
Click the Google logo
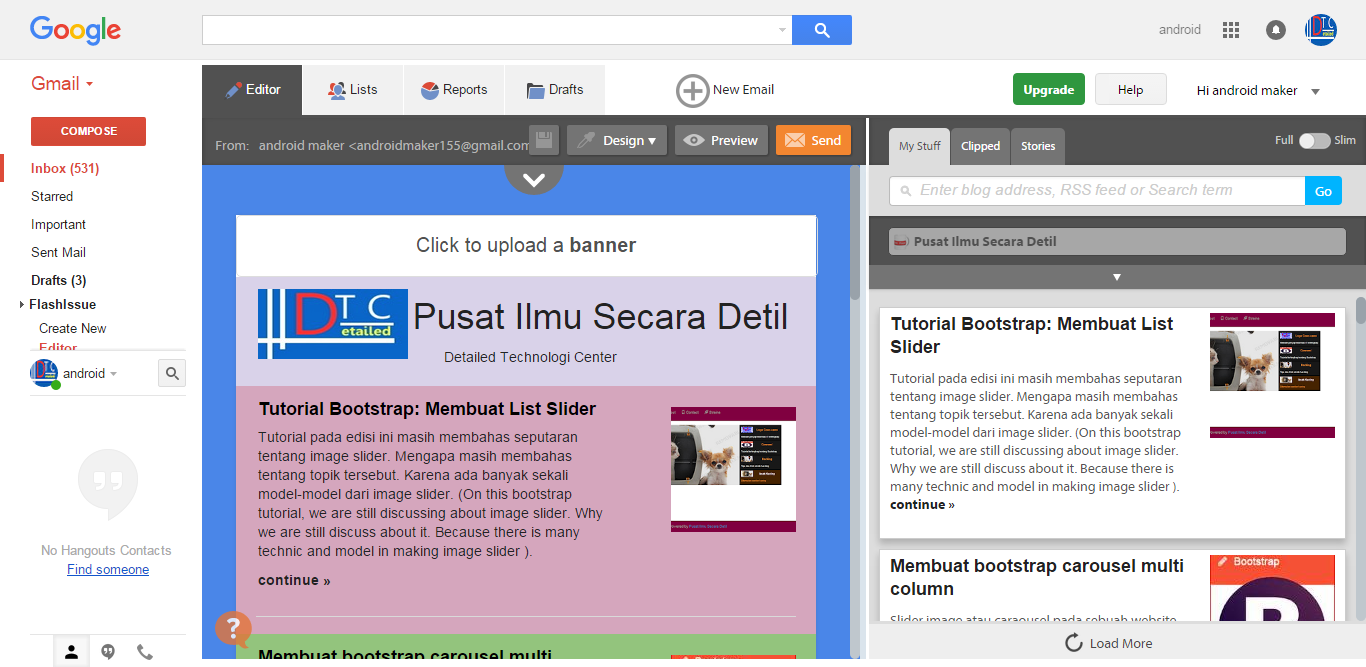[x=75, y=30]
